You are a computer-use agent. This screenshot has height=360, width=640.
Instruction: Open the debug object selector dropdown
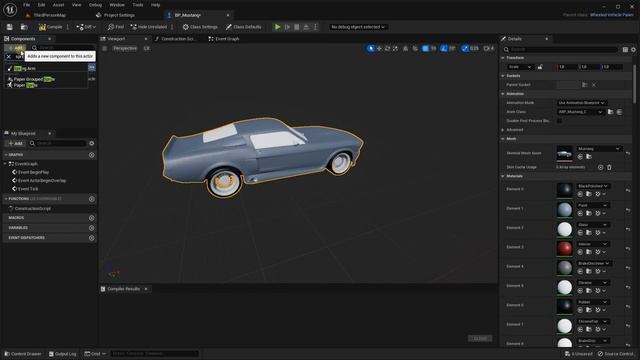click(358, 27)
